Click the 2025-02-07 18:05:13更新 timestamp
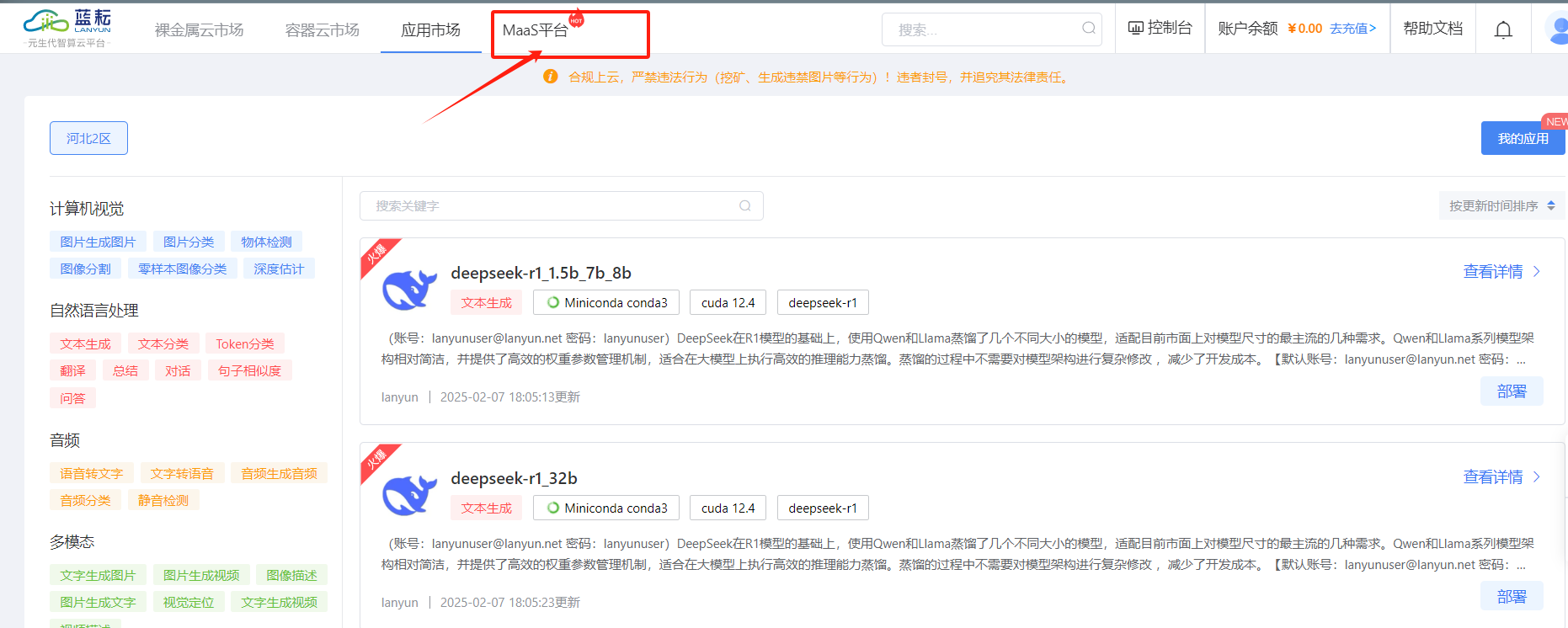The image size is (1568, 628). click(x=510, y=396)
